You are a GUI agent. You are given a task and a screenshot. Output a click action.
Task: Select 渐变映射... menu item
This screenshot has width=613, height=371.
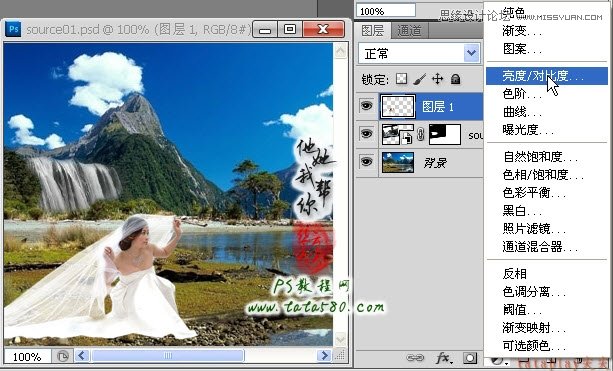(546, 328)
